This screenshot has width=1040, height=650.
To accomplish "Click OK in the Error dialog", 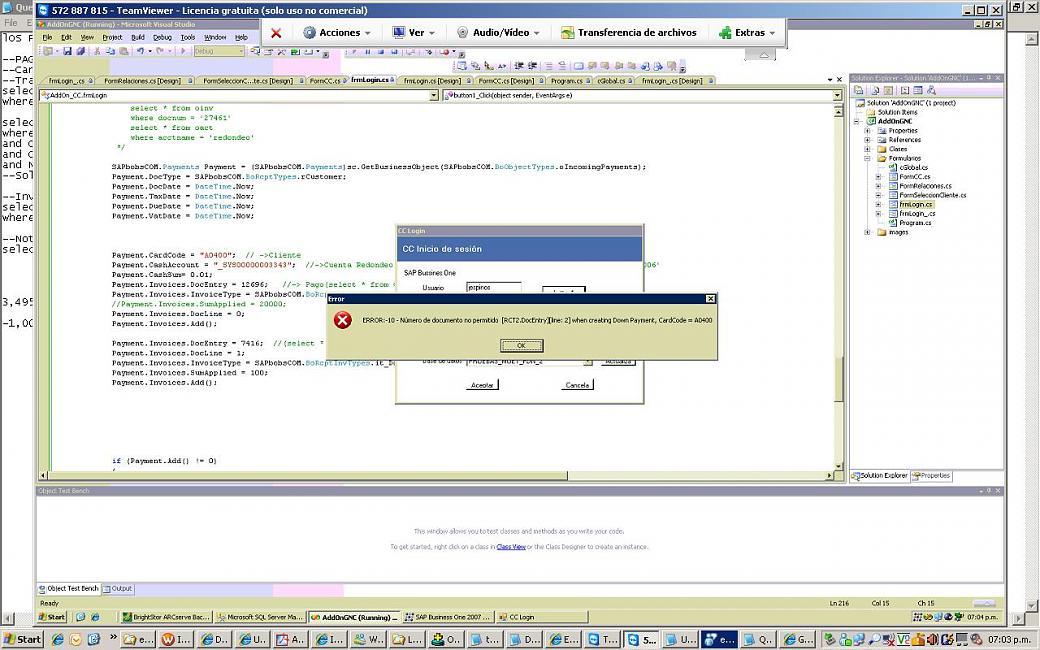I will click(x=521, y=346).
